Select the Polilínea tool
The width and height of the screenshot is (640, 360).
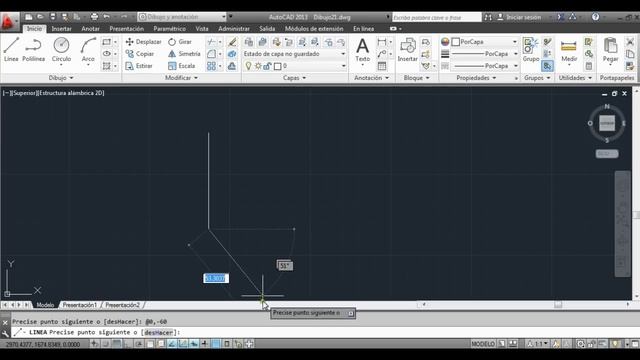point(33,49)
